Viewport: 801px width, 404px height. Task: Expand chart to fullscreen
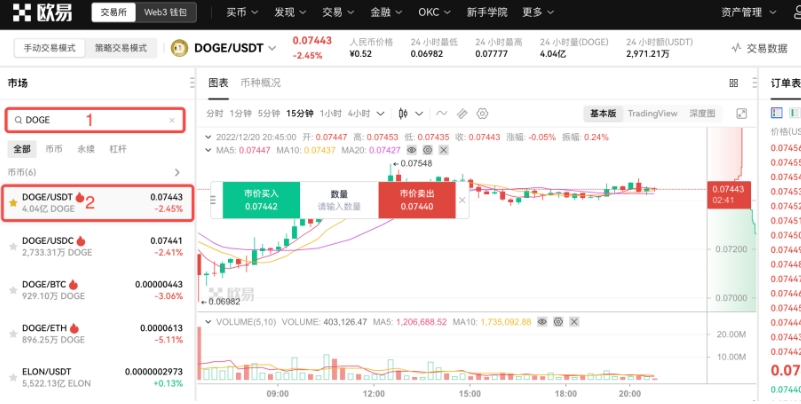(x=741, y=113)
